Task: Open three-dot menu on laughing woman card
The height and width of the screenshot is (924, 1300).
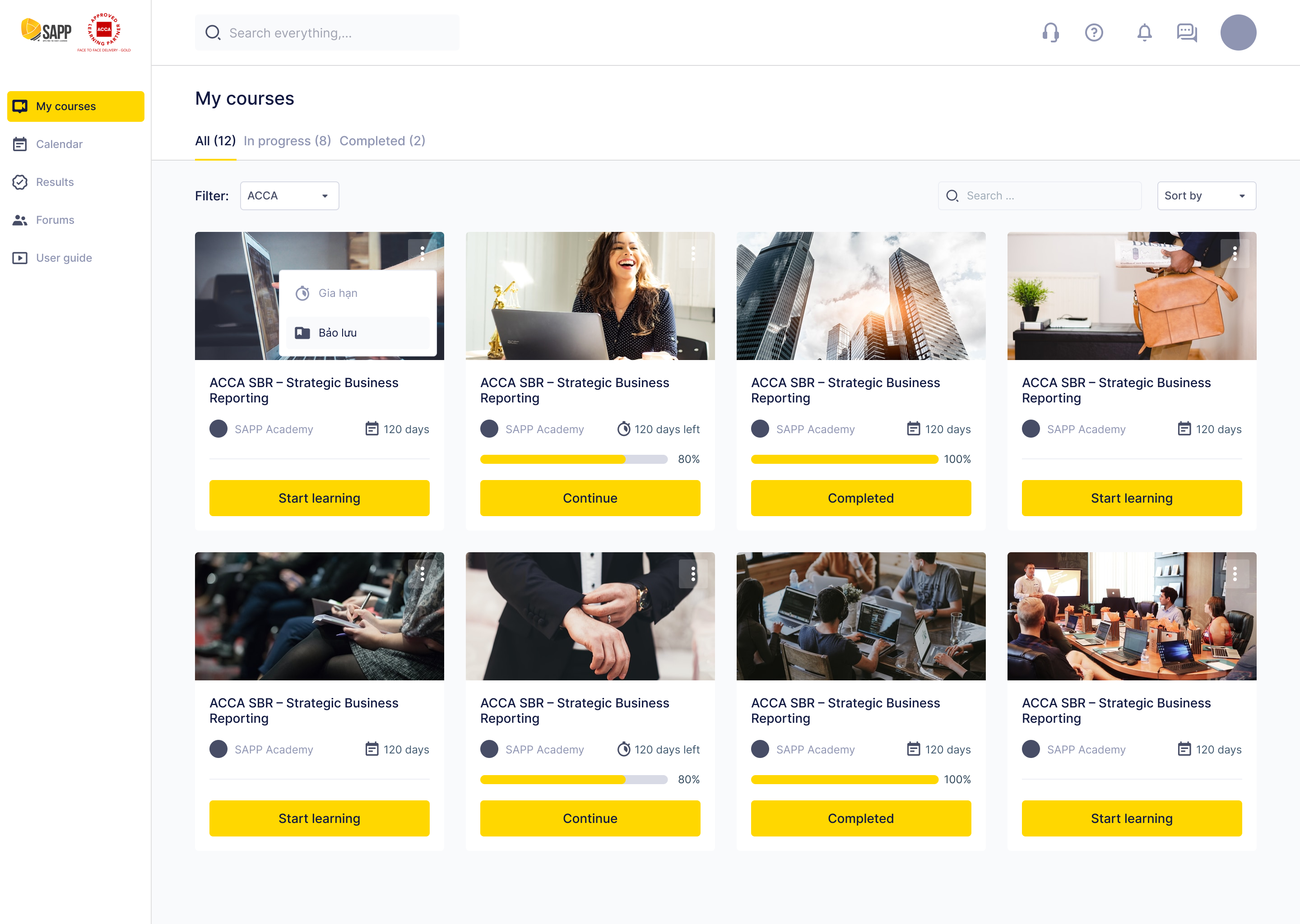Action: 693,254
